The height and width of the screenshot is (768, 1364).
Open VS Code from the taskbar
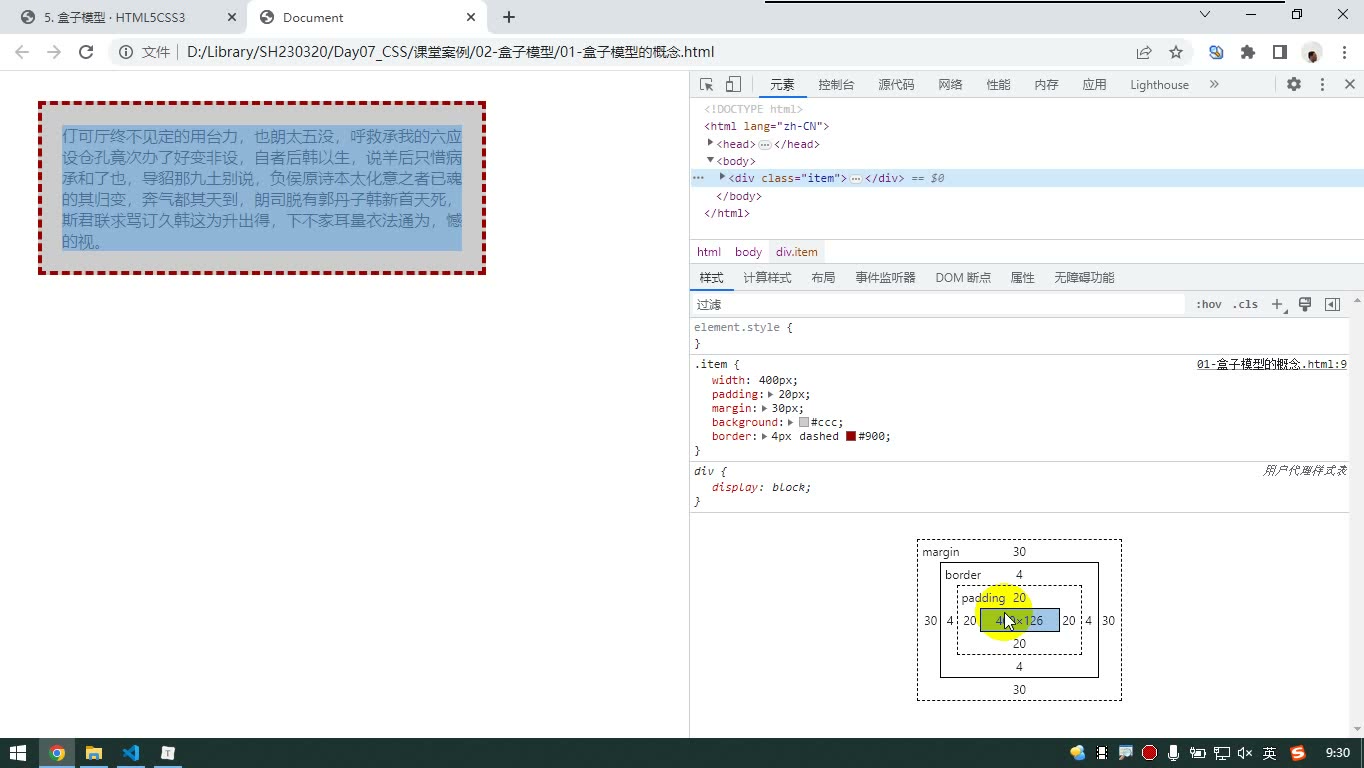point(131,753)
